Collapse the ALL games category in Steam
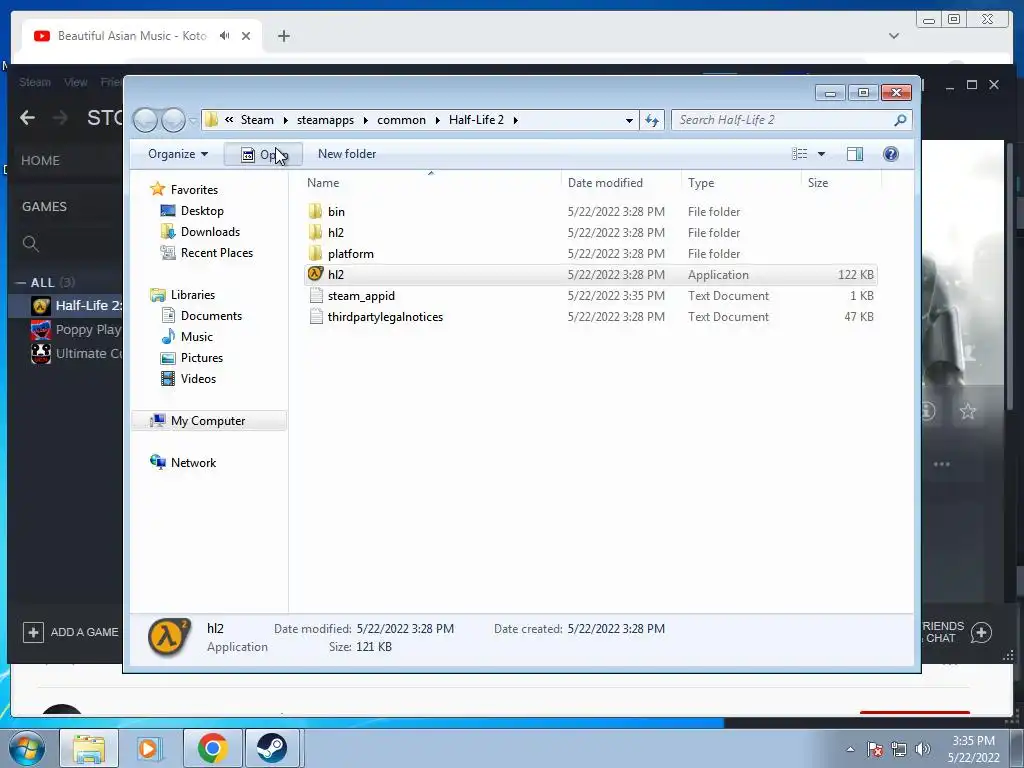Image resolution: width=1024 pixels, height=768 pixels. point(21,283)
